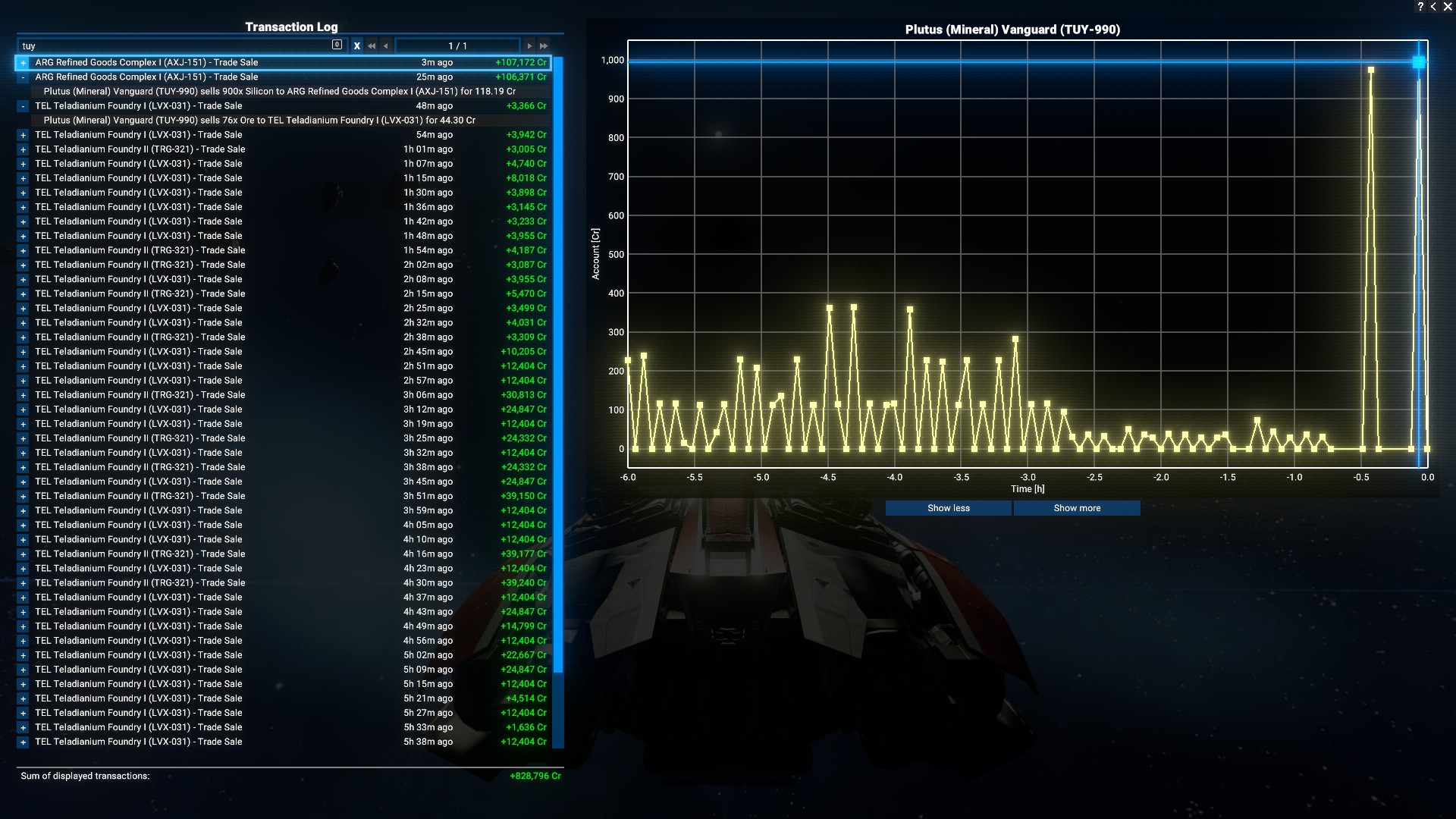Select the +39,177 Cr transaction amount
Image resolution: width=1456 pixels, height=819 pixels.
pos(523,554)
